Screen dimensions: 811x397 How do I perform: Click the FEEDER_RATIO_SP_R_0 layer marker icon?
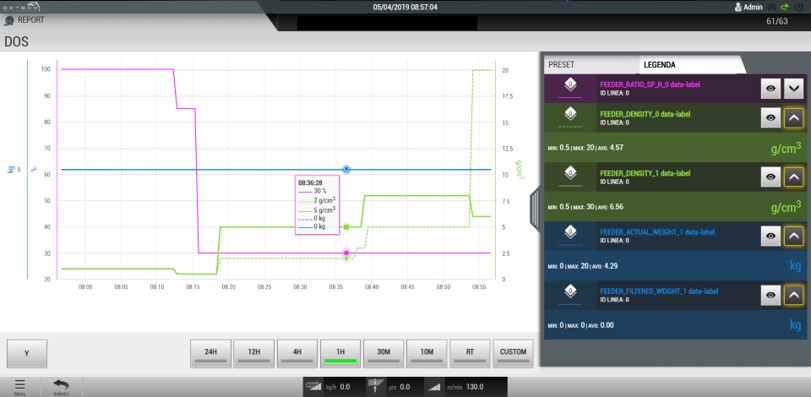(x=569, y=83)
